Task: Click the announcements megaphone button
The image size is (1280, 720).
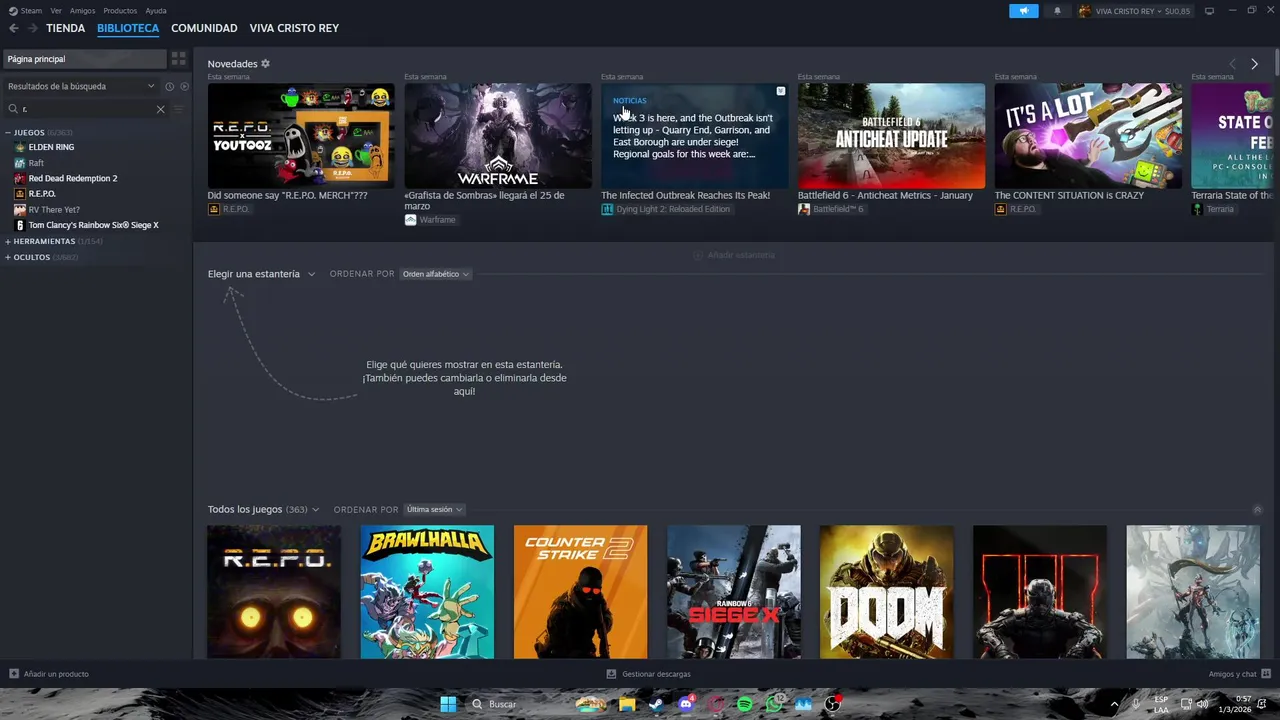Action: [1023, 11]
